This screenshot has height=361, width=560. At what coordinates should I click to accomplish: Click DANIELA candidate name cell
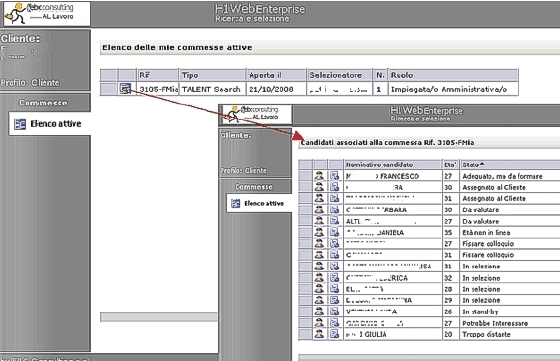(393, 232)
